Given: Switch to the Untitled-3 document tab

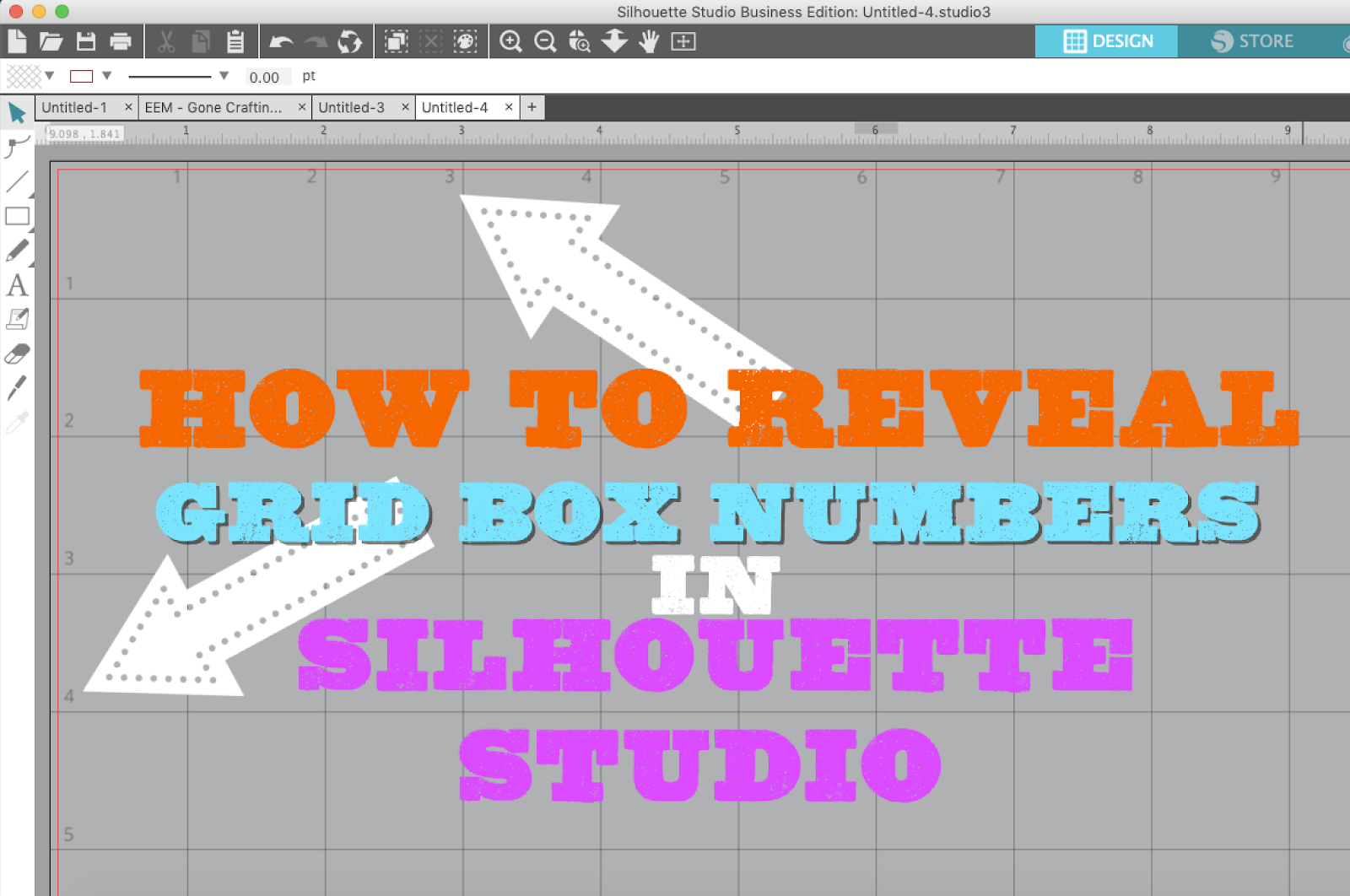Looking at the screenshot, I should click(351, 107).
